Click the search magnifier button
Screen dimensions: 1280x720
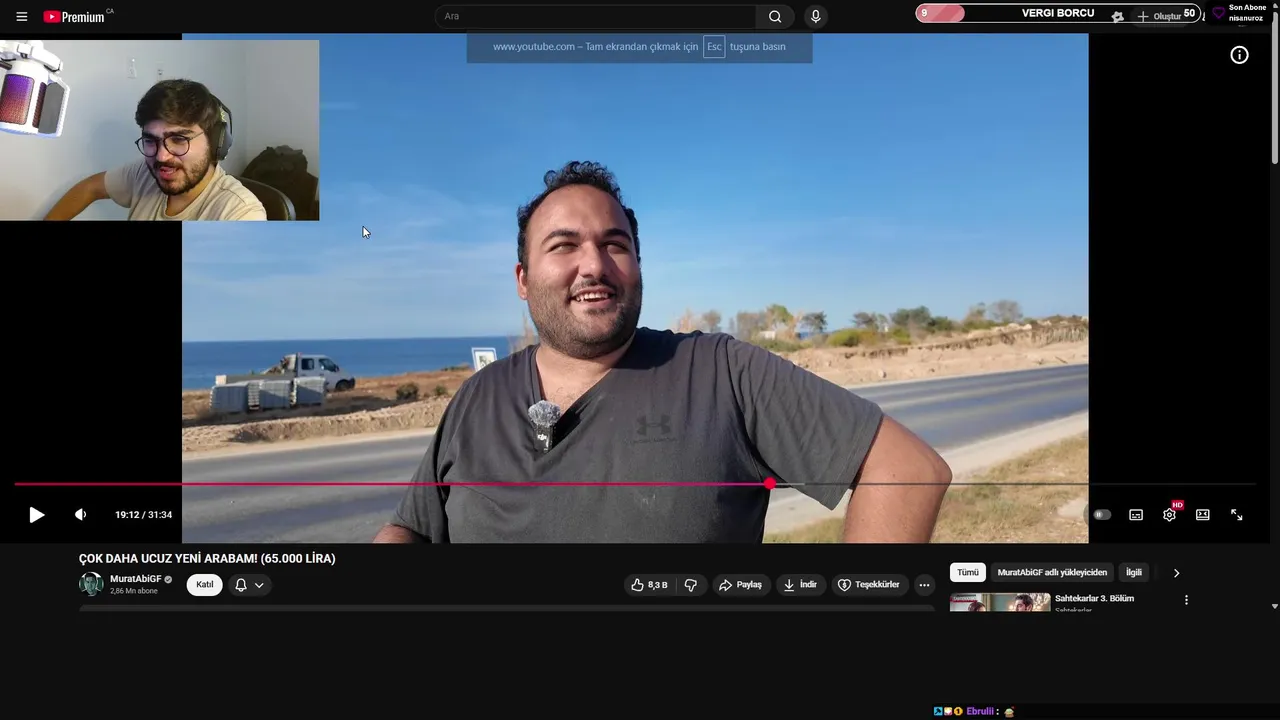[775, 16]
